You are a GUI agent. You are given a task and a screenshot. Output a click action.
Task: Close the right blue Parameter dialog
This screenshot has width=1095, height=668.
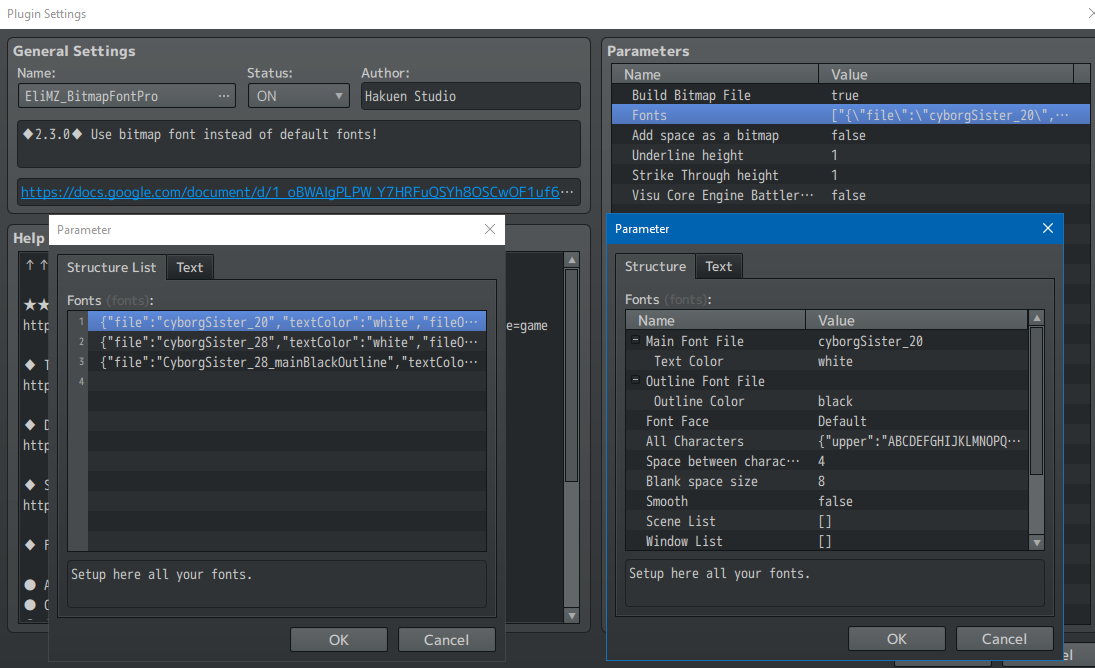pyautogui.click(x=1048, y=228)
